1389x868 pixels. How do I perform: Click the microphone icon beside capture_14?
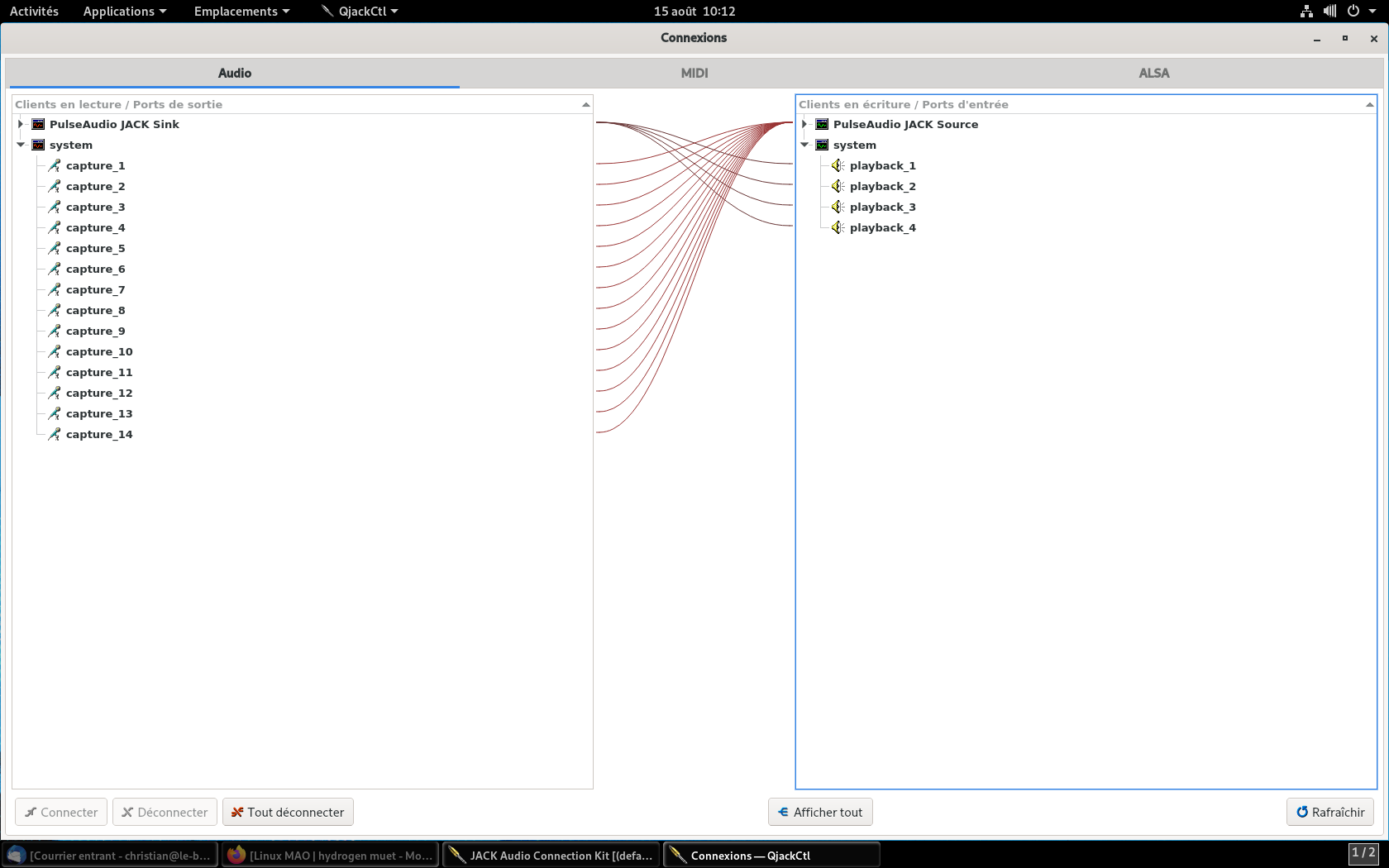[55, 434]
